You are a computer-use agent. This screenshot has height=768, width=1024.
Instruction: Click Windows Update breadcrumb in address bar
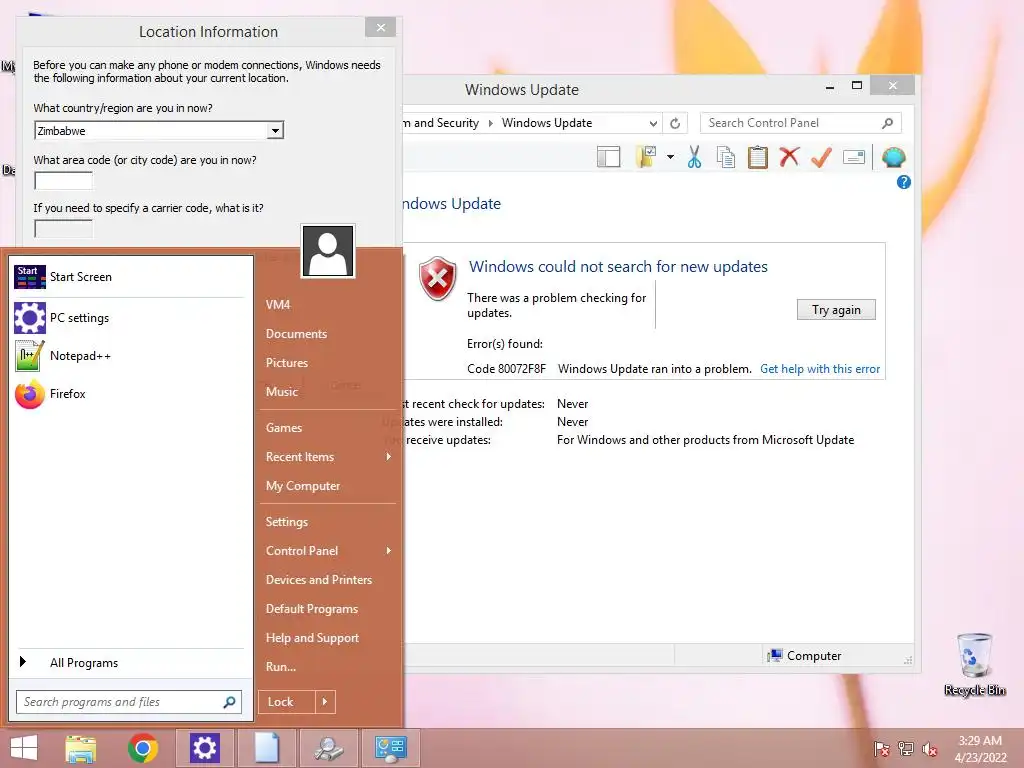[547, 123]
